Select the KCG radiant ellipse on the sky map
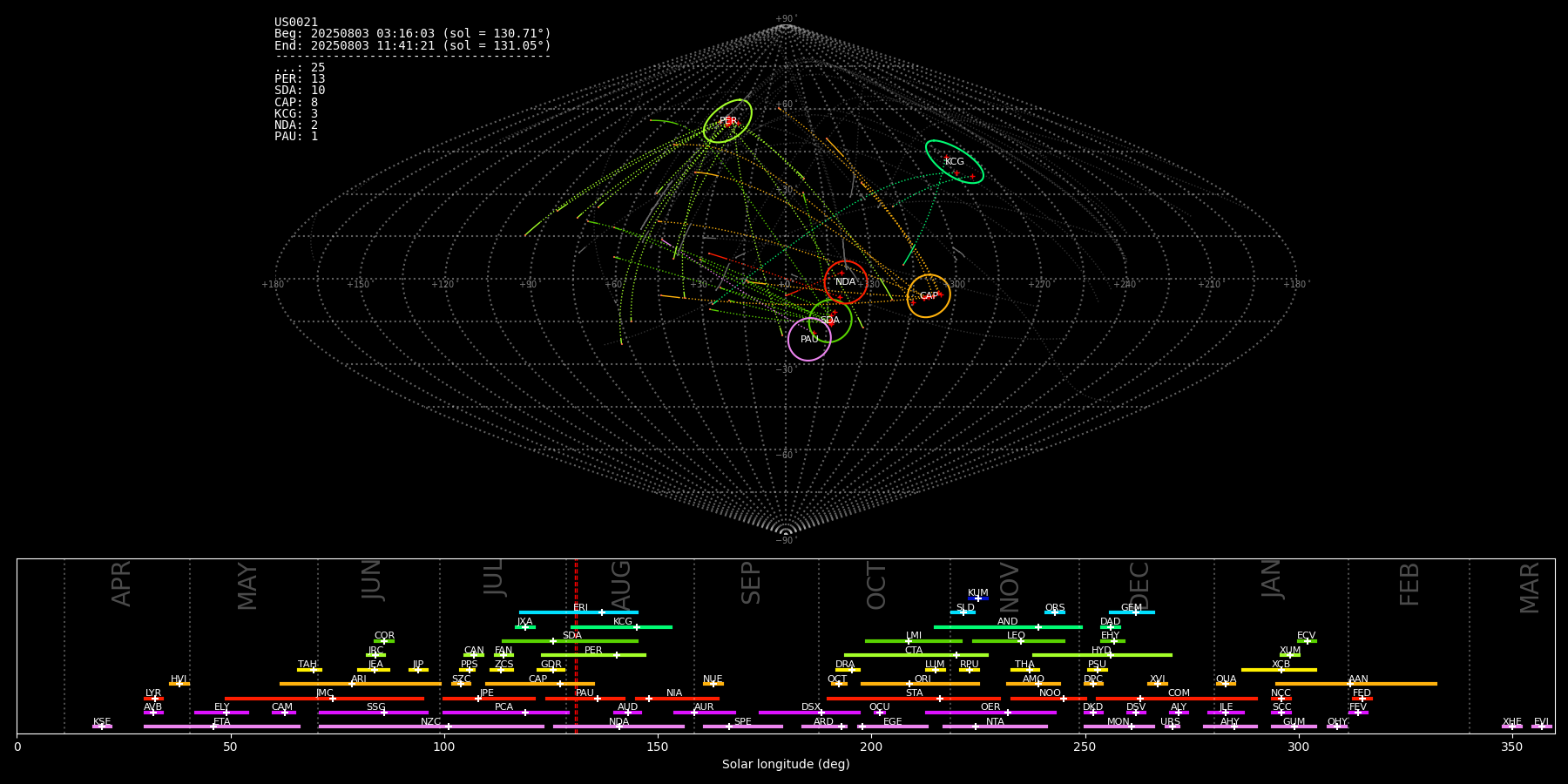The image size is (1568, 784). coord(955,162)
